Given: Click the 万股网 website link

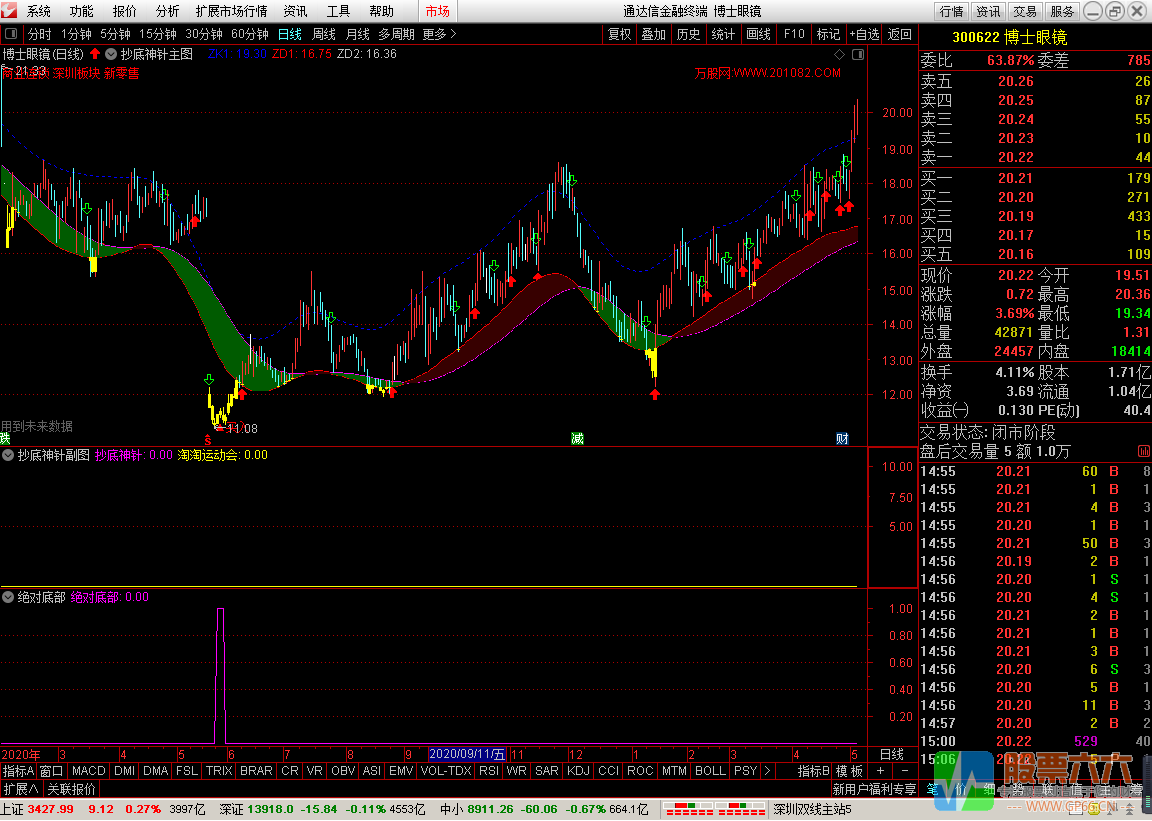Looking at the screenshot, I should click(768, 73).
